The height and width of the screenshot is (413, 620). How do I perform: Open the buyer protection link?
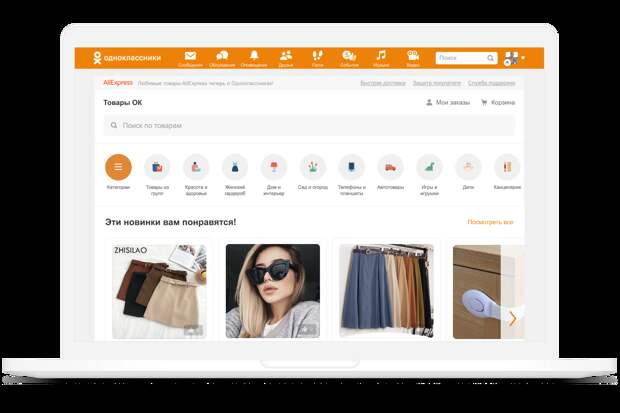437,83
